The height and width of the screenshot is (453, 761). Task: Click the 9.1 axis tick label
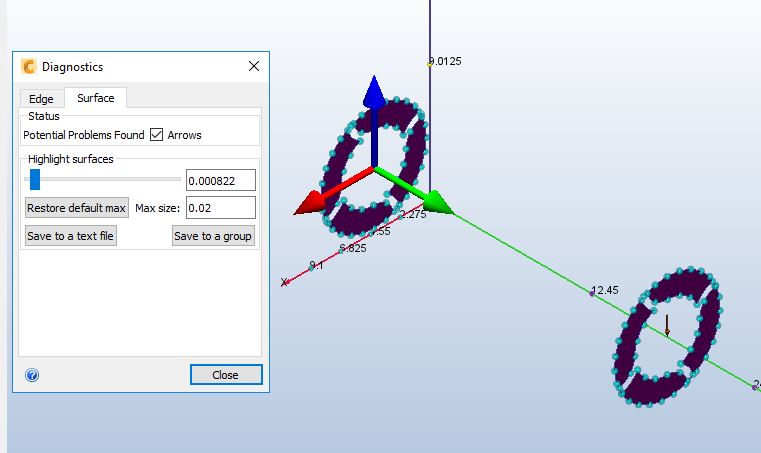(316, 265)
